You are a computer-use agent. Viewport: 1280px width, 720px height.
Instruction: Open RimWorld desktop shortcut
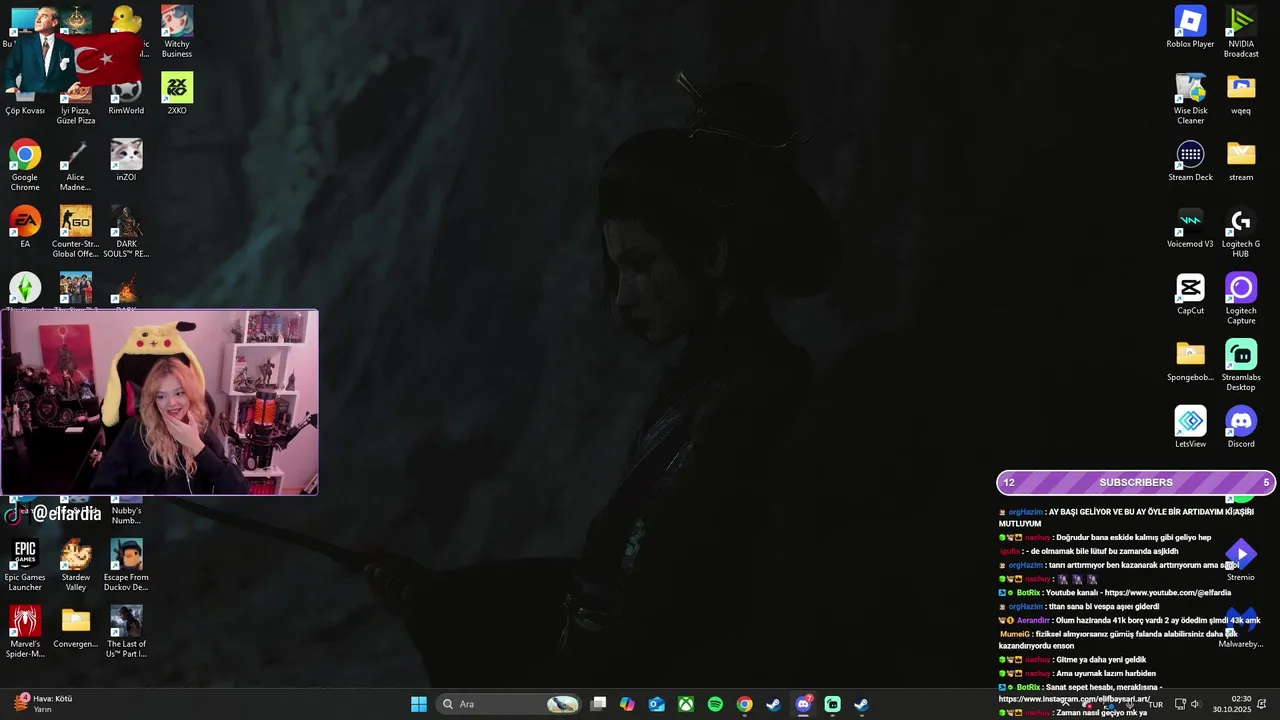point(126,97)
